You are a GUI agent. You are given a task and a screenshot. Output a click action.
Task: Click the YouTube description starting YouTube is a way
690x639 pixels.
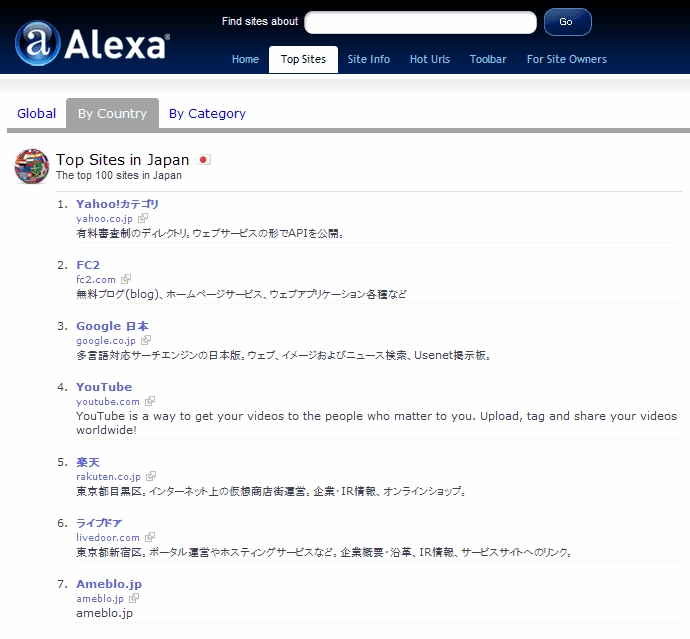pyautogui.click(x=377, y=423)
